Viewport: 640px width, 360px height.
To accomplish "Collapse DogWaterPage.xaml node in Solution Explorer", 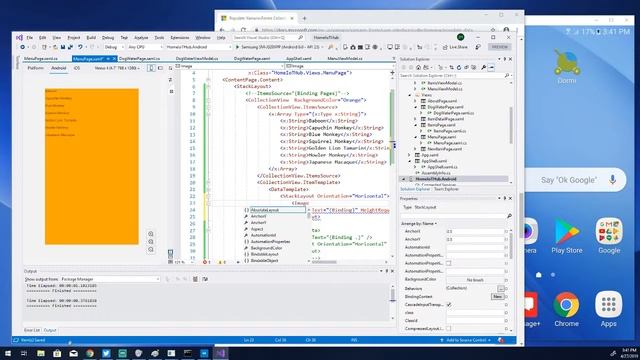I will pyautogui.click(x=416, y=107).
